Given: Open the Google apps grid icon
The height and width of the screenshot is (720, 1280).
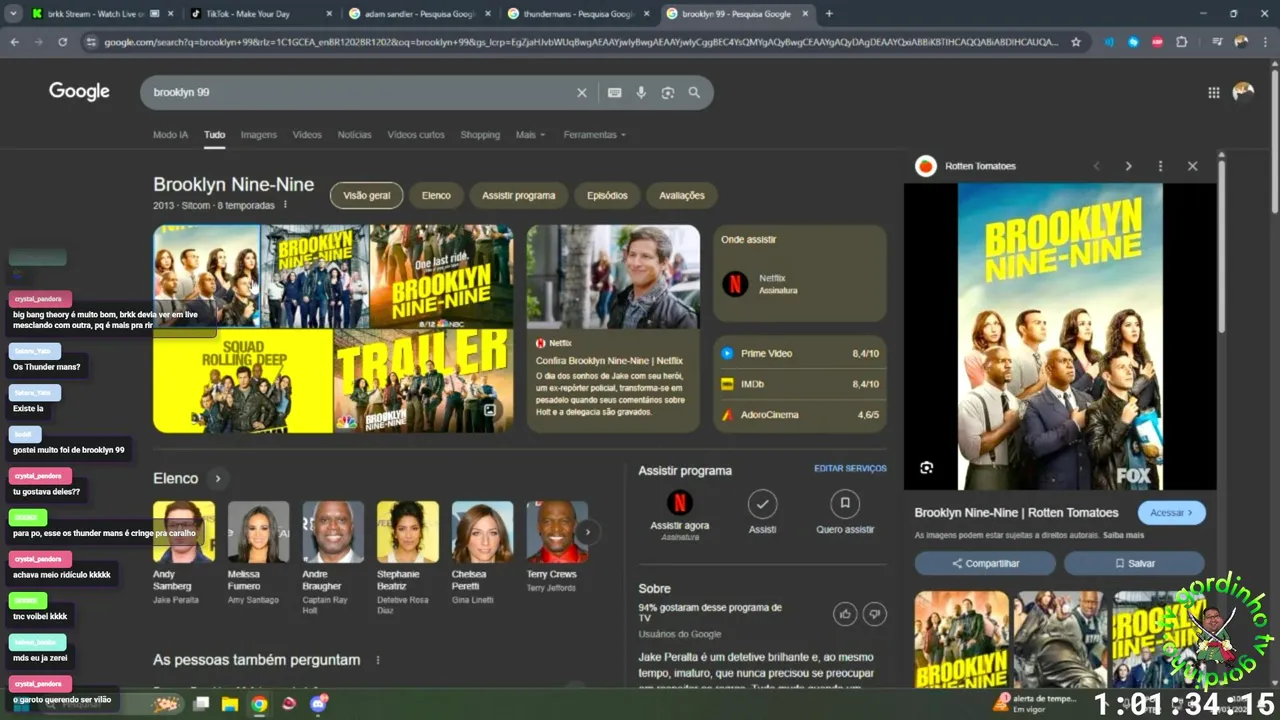Looking at the screenshot, I should 1213,92.
